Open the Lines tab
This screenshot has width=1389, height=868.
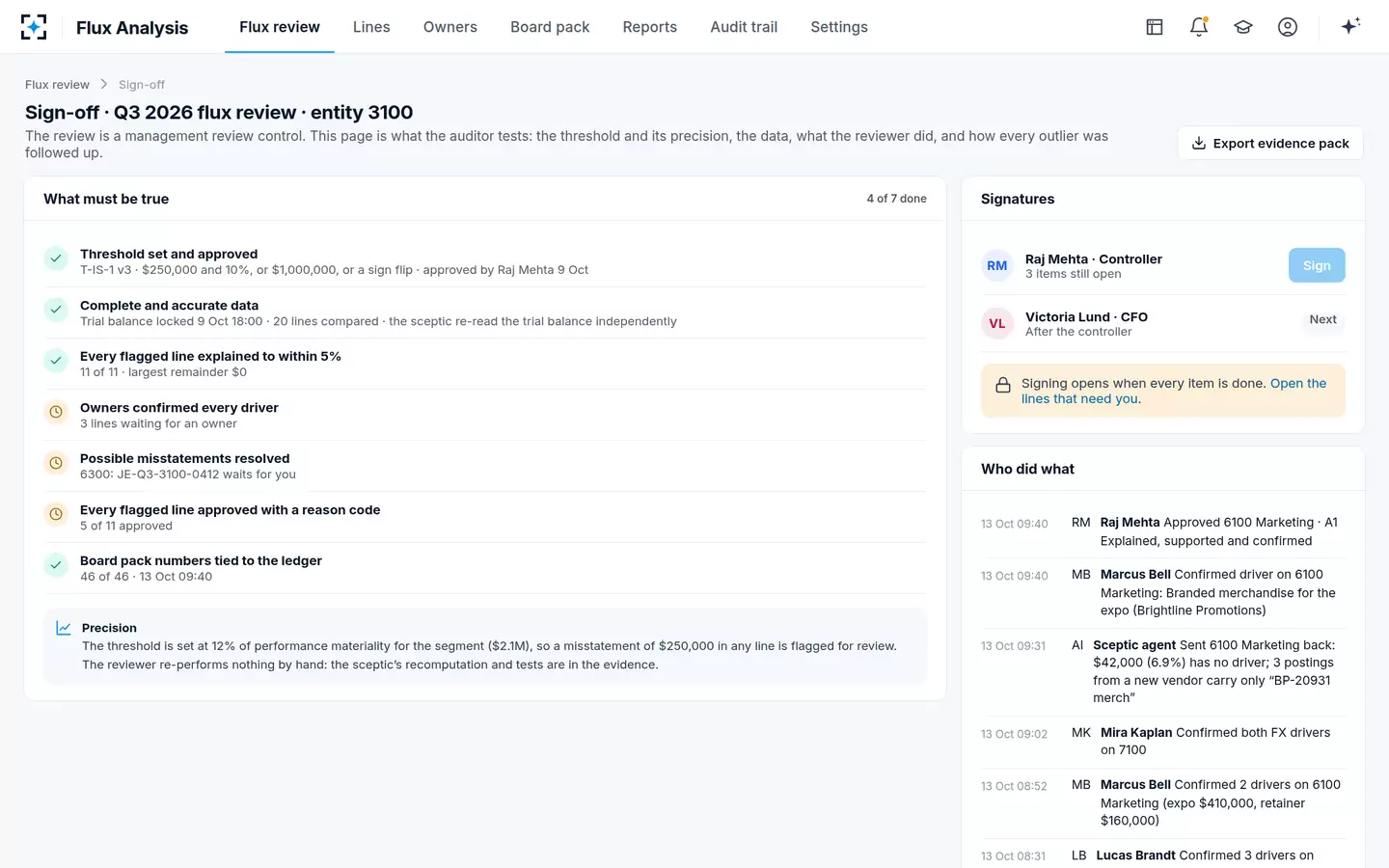point(371,27)
